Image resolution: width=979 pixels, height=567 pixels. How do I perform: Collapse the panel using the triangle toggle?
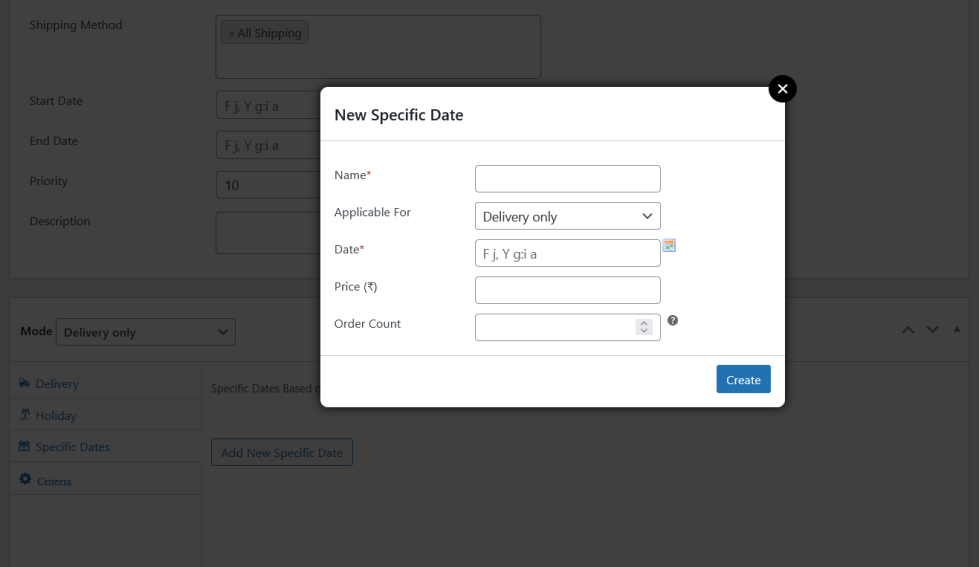tap(956, 330)
